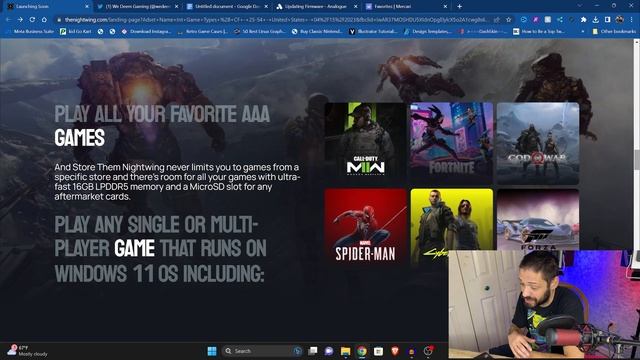Open the Retro Game Cases bookmark

pos(203,31)
